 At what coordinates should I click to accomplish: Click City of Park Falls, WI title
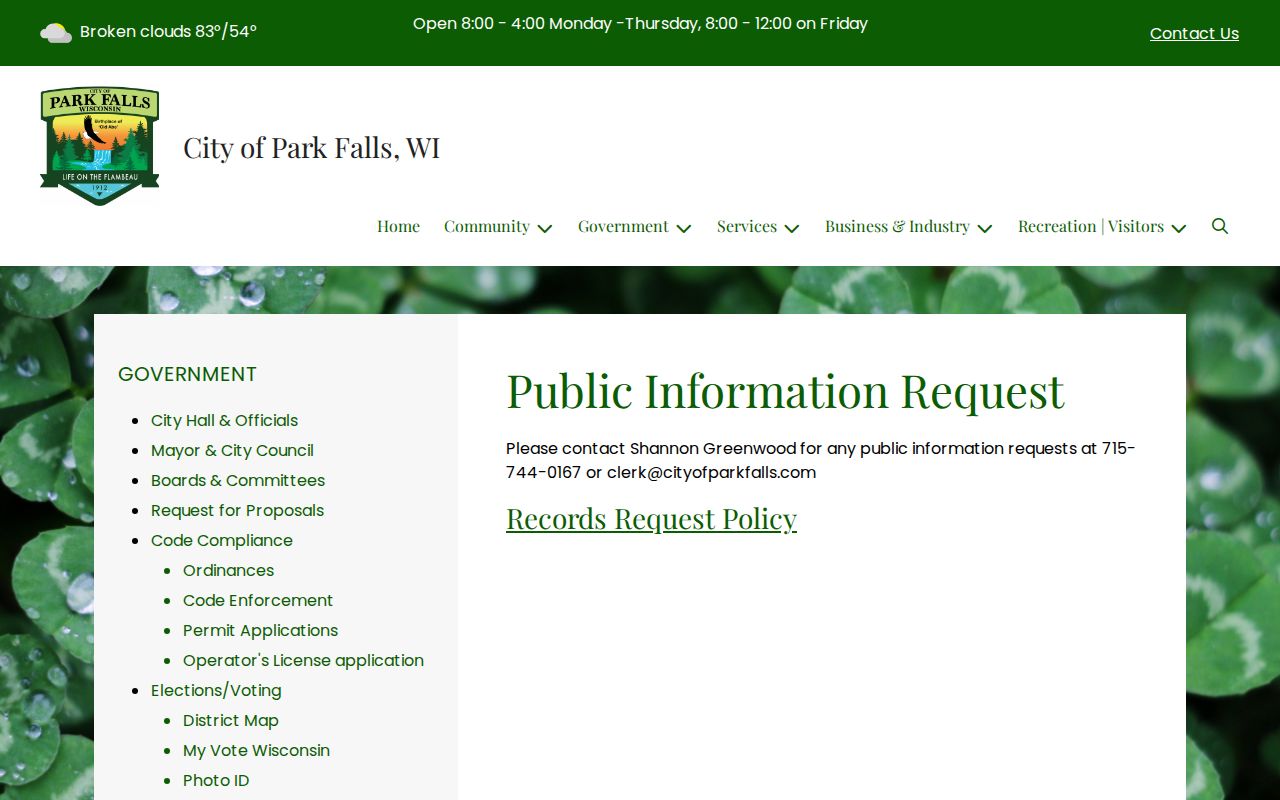[x=311, y=147]
